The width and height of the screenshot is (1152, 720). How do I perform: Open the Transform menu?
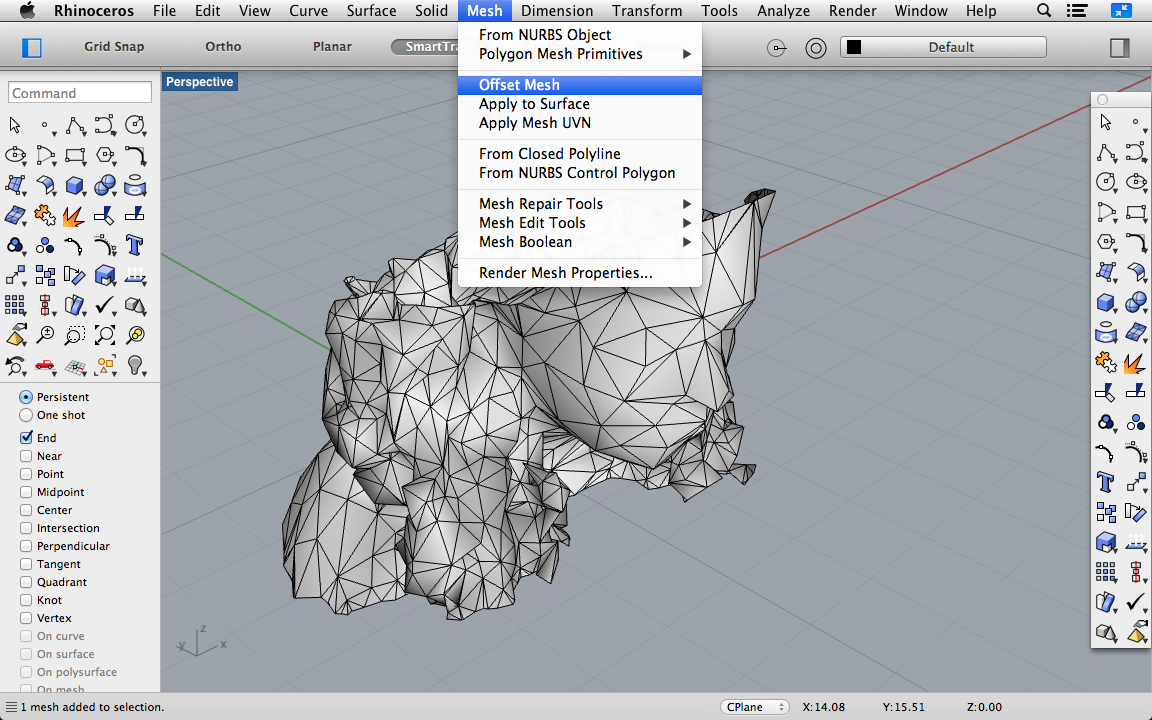[x=647, y=10]
